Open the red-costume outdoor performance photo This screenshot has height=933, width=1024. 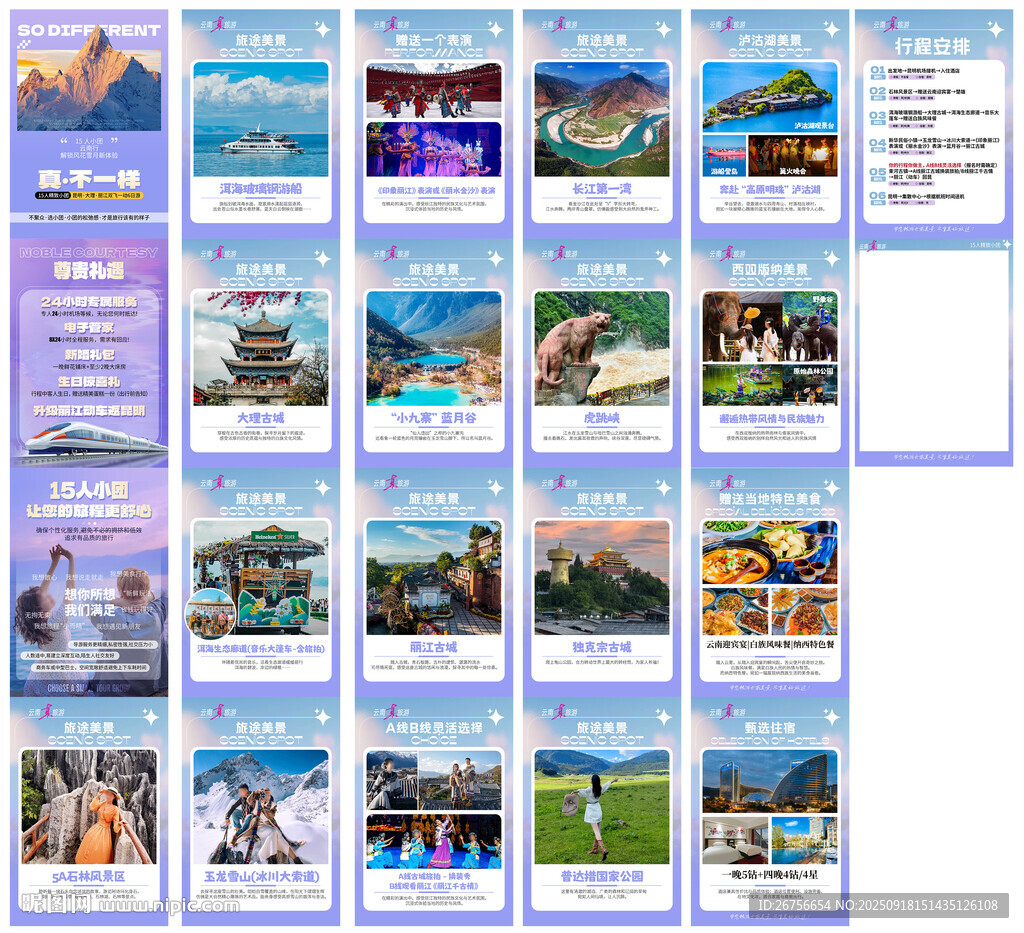coord(434,90)
